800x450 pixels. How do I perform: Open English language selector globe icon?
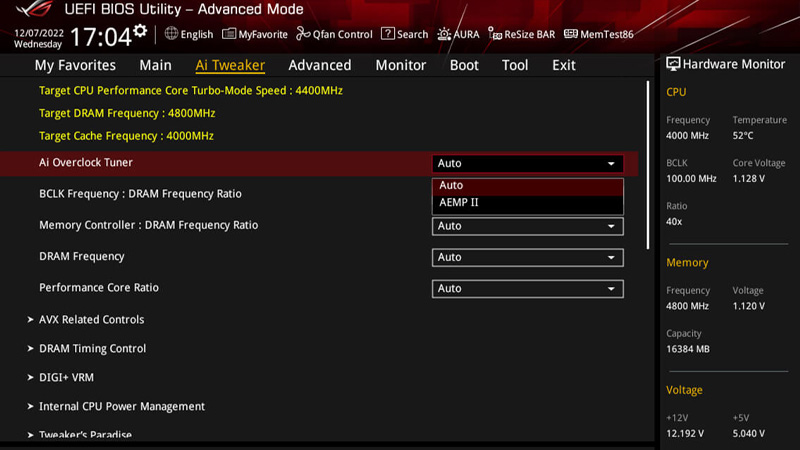[172, 34]
